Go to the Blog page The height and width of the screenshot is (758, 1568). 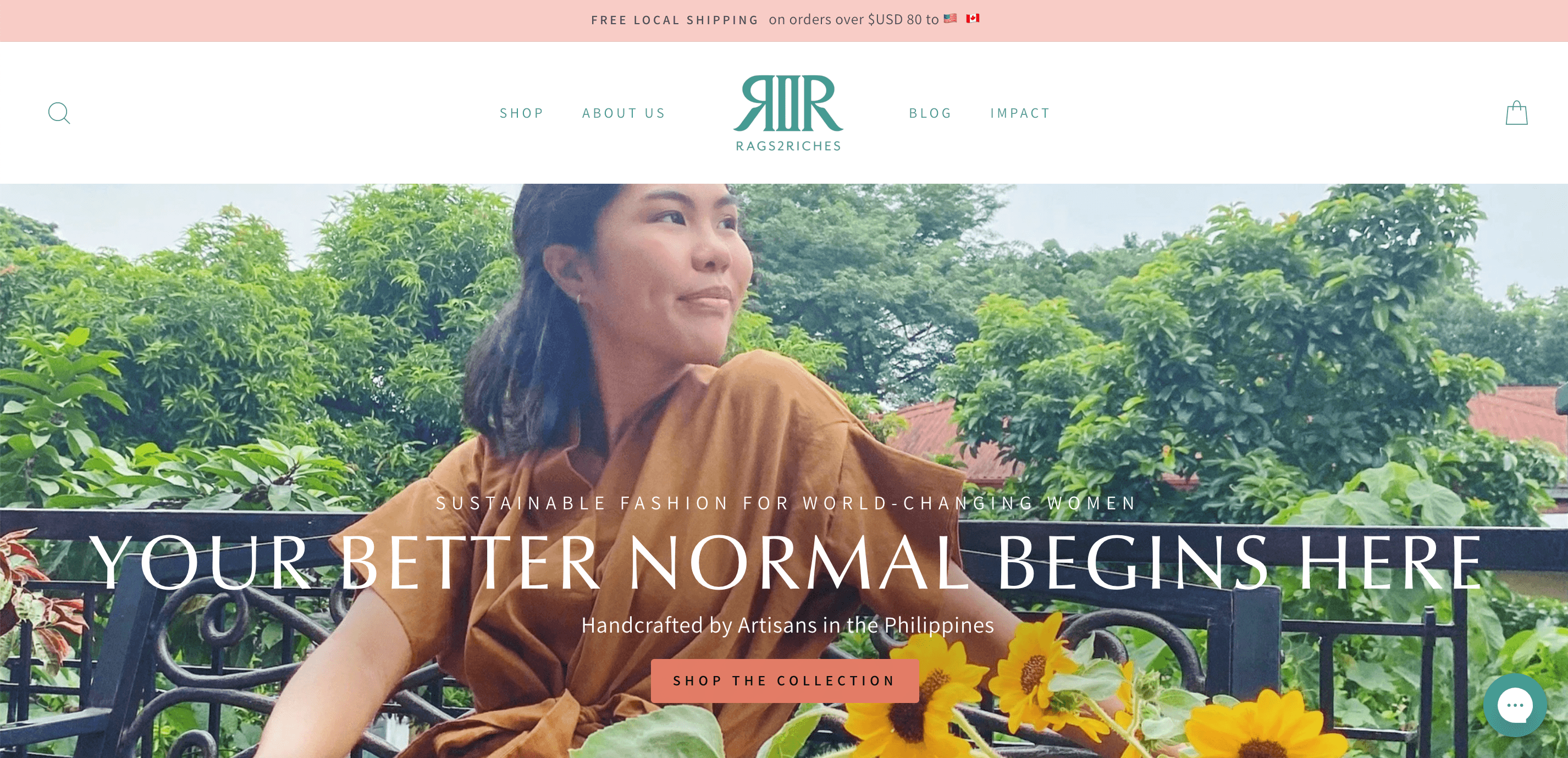930,113
